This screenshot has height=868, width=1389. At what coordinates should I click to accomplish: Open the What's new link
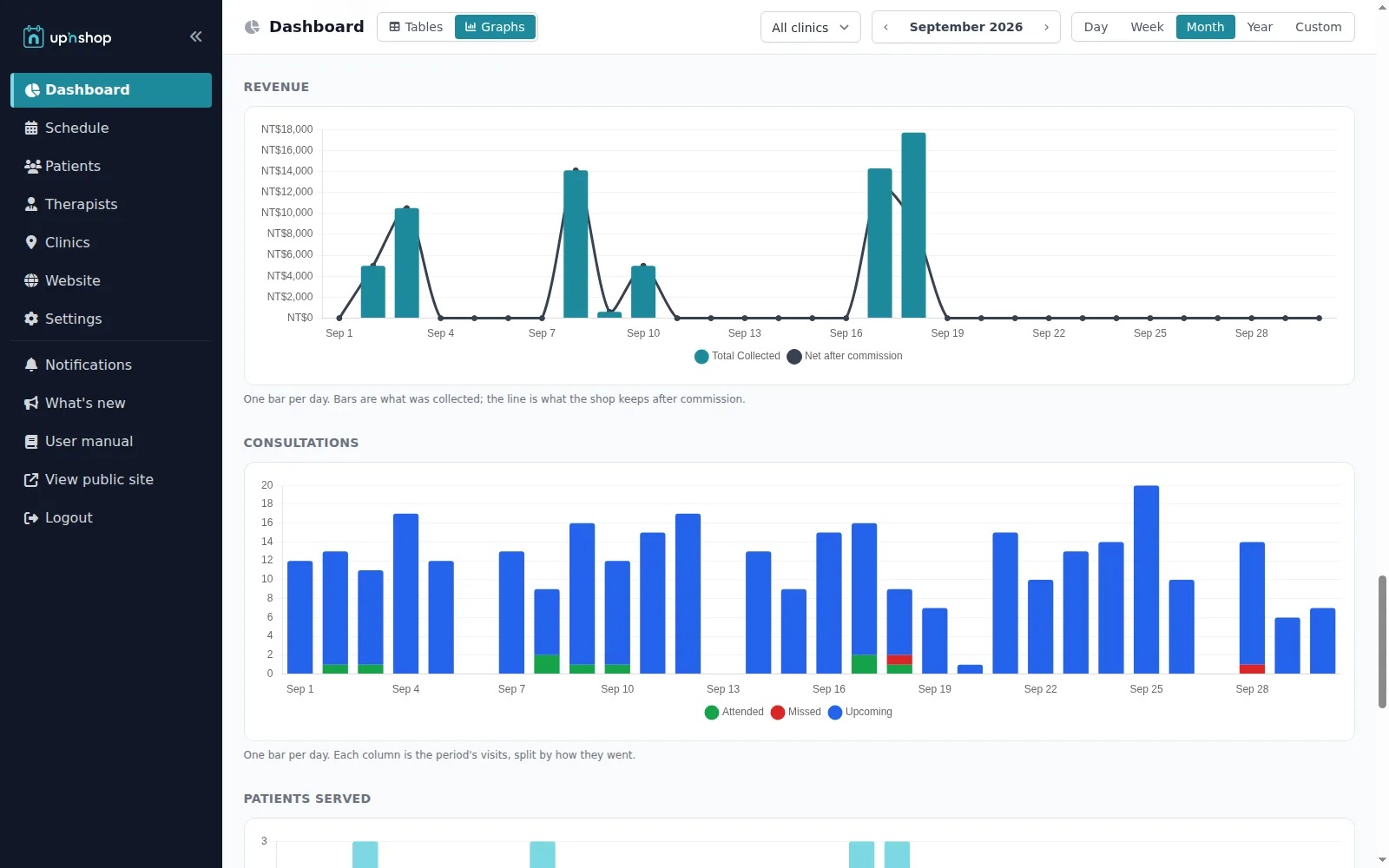click(x=111, y=403)
